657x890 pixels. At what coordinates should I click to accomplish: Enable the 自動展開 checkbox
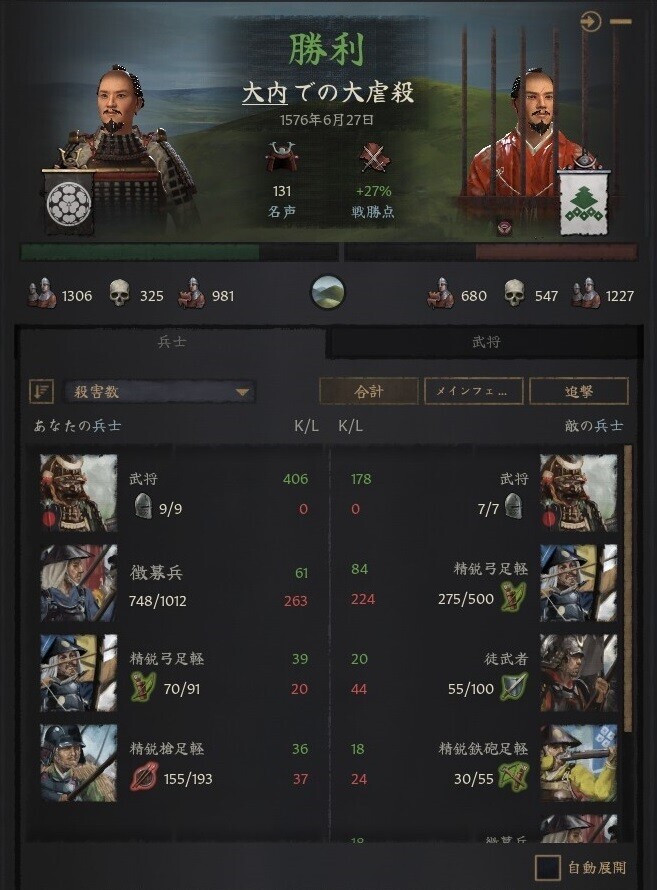click(547, 867)
